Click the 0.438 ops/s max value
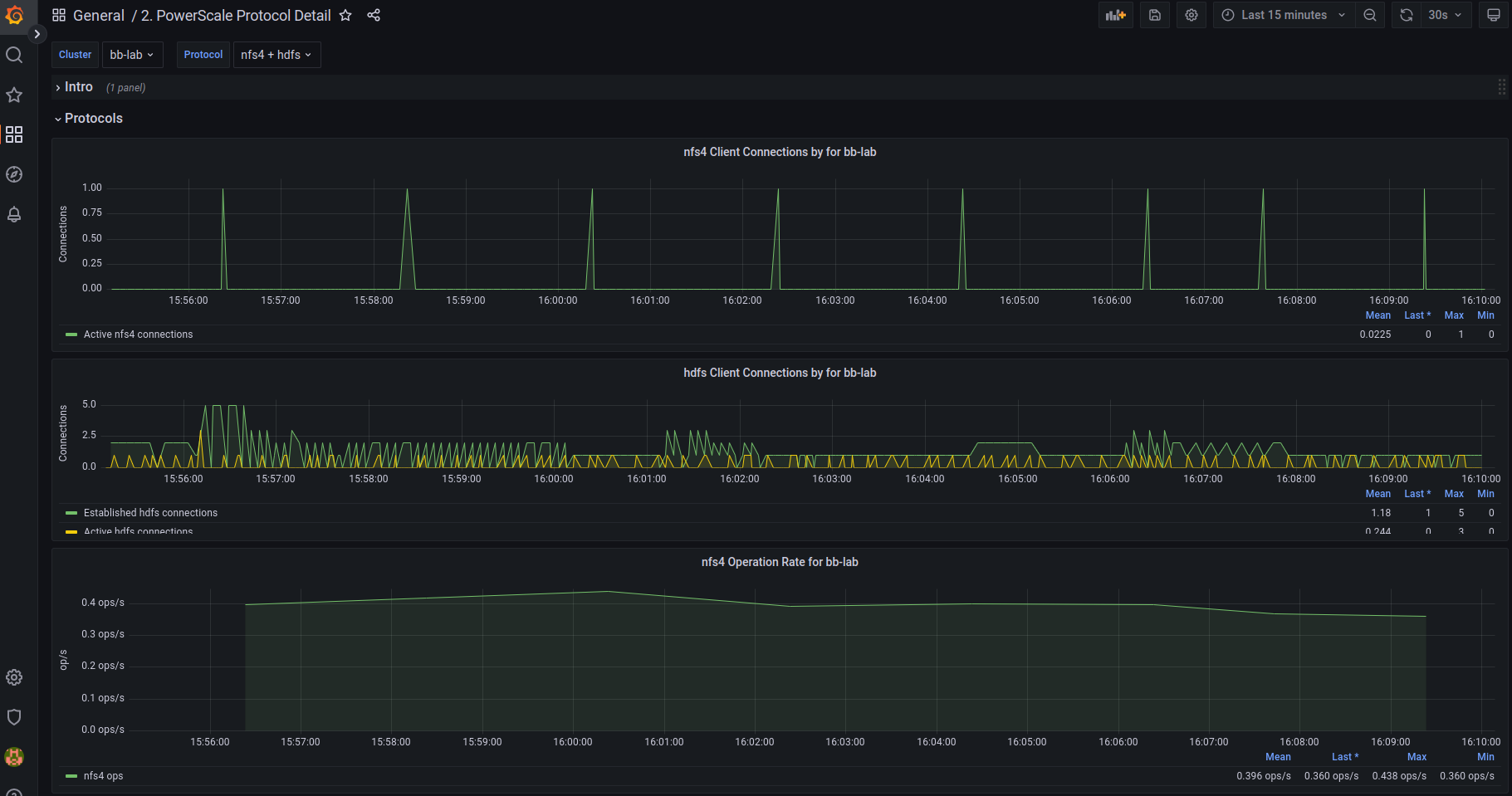The width and height of the screenshot is (1512, 796). [1399, 776]
